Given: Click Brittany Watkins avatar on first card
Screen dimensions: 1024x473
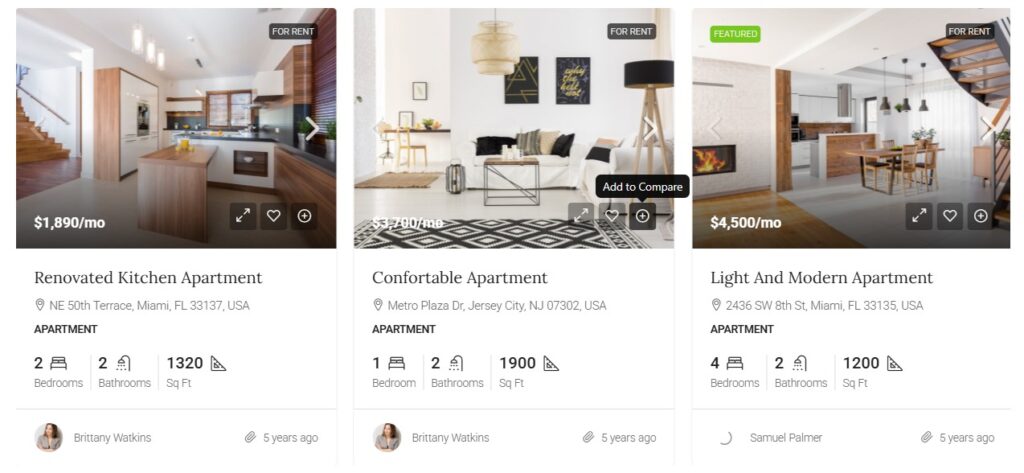Looking at the screenshot, I should [48, 438].
